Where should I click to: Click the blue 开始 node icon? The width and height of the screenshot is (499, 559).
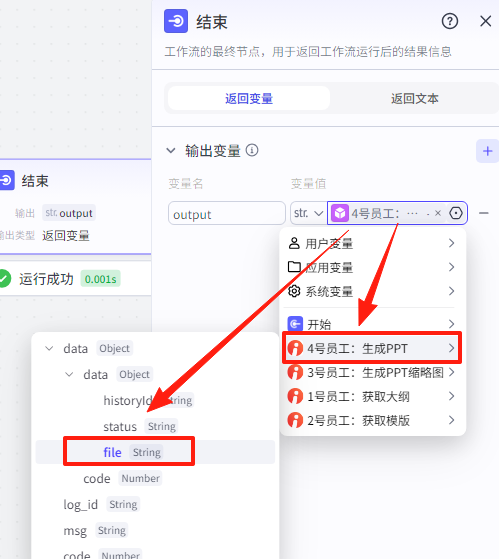pos(295,324)
